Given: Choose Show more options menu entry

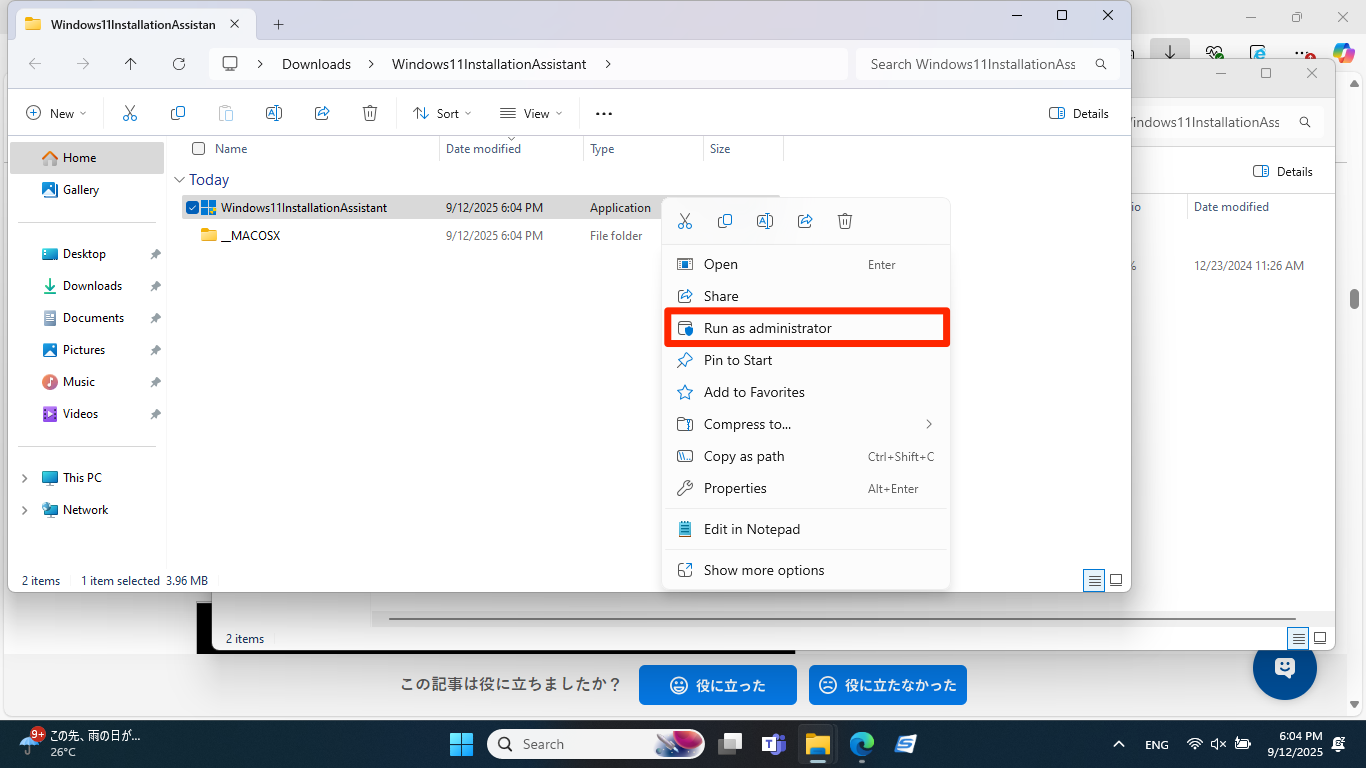Looking at the screenshot, I should tap(764, 570).
